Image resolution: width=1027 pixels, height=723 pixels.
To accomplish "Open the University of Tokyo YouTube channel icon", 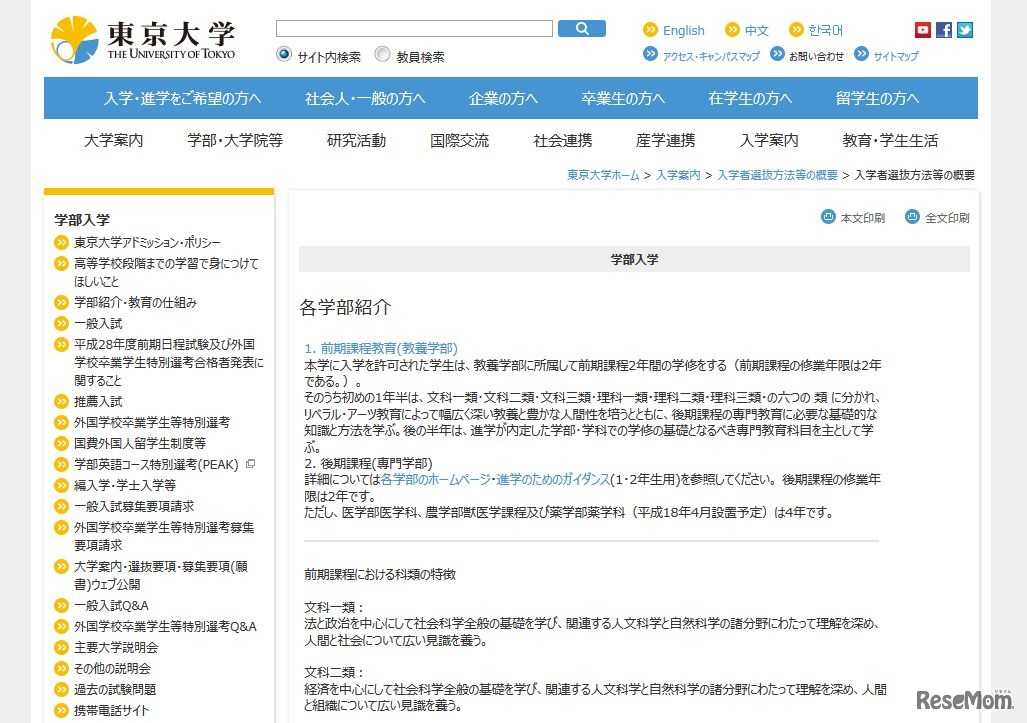I will coord(921,29).
